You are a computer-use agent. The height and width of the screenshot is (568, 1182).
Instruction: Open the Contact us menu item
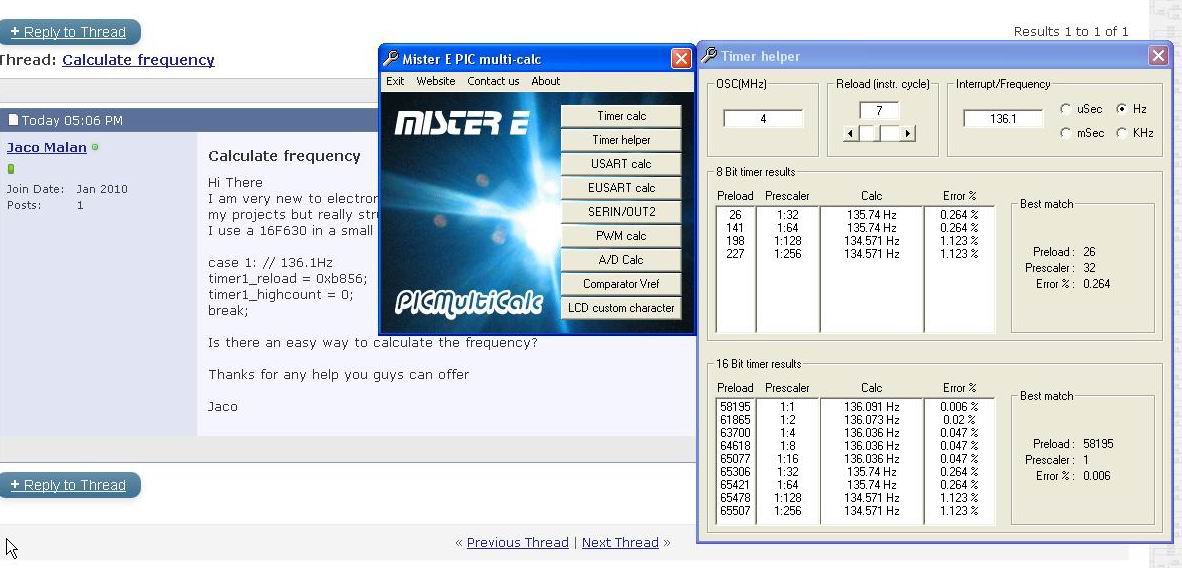coord(493,81)
